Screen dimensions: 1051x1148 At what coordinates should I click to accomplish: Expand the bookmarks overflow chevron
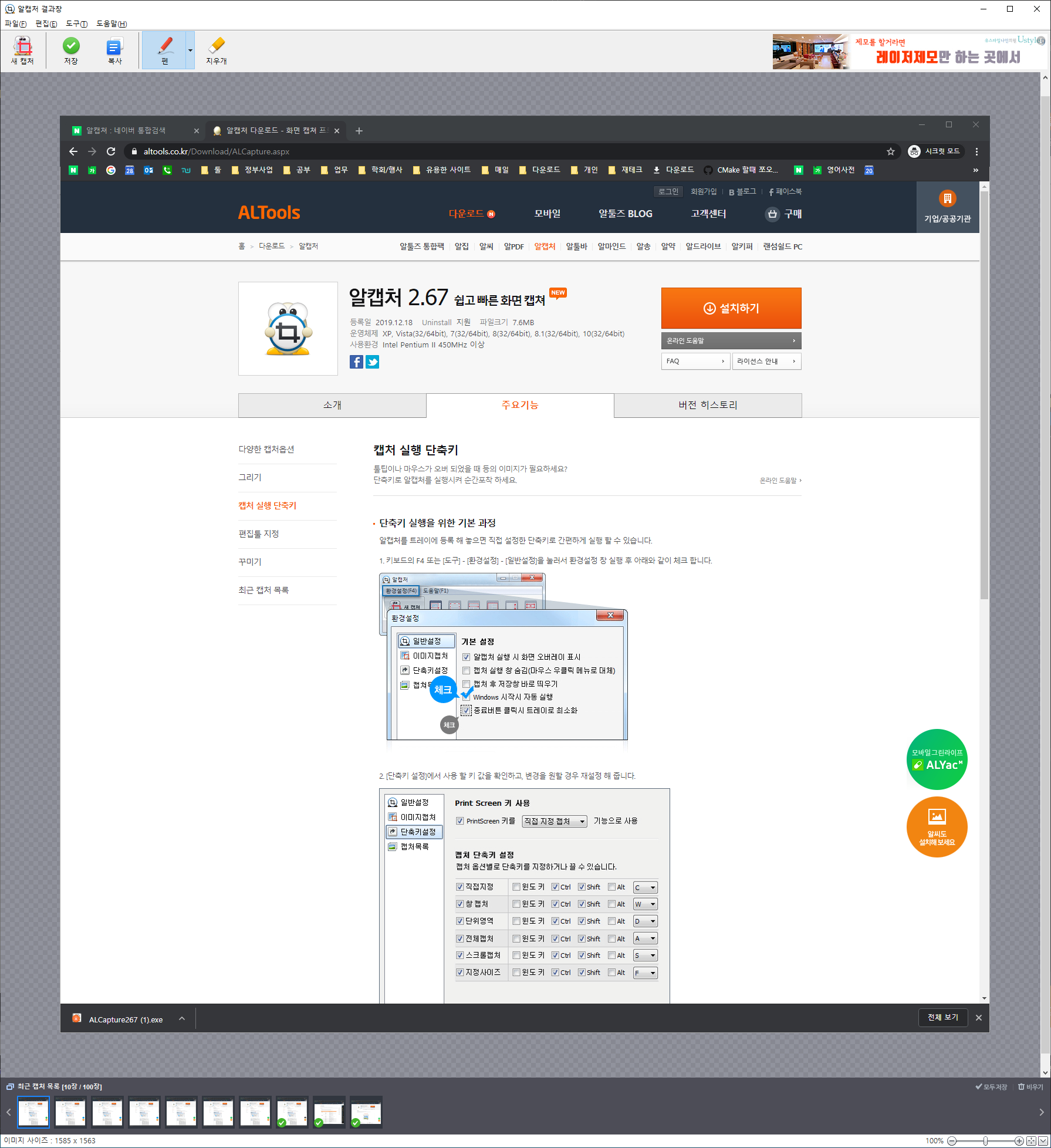(x=976, y=170)
